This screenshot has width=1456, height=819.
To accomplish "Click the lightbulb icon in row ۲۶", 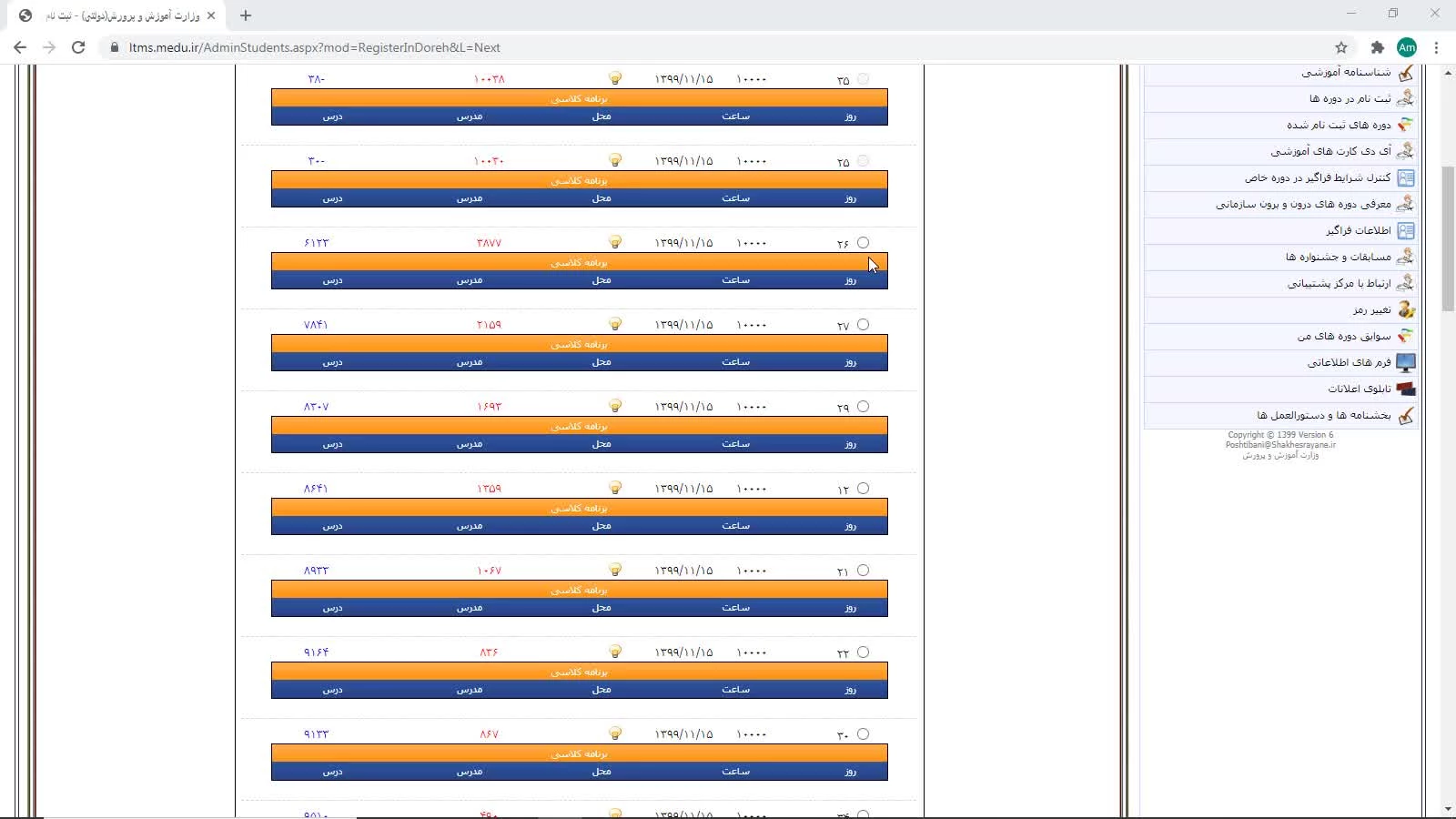I will coord(615,243).
